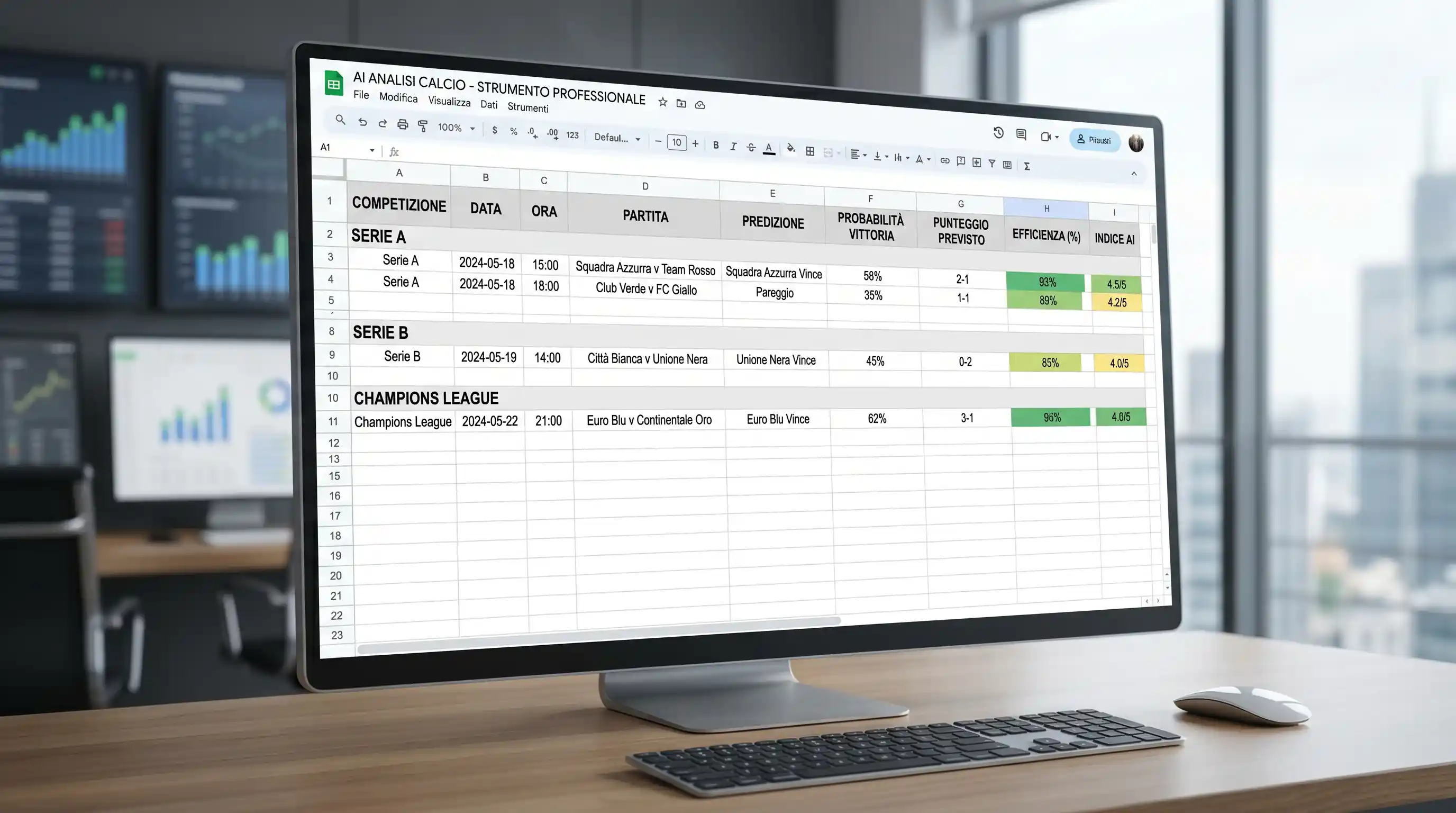Insert a link using chain icon
Screen dimensions: 1456x813
tap(944, 160)
